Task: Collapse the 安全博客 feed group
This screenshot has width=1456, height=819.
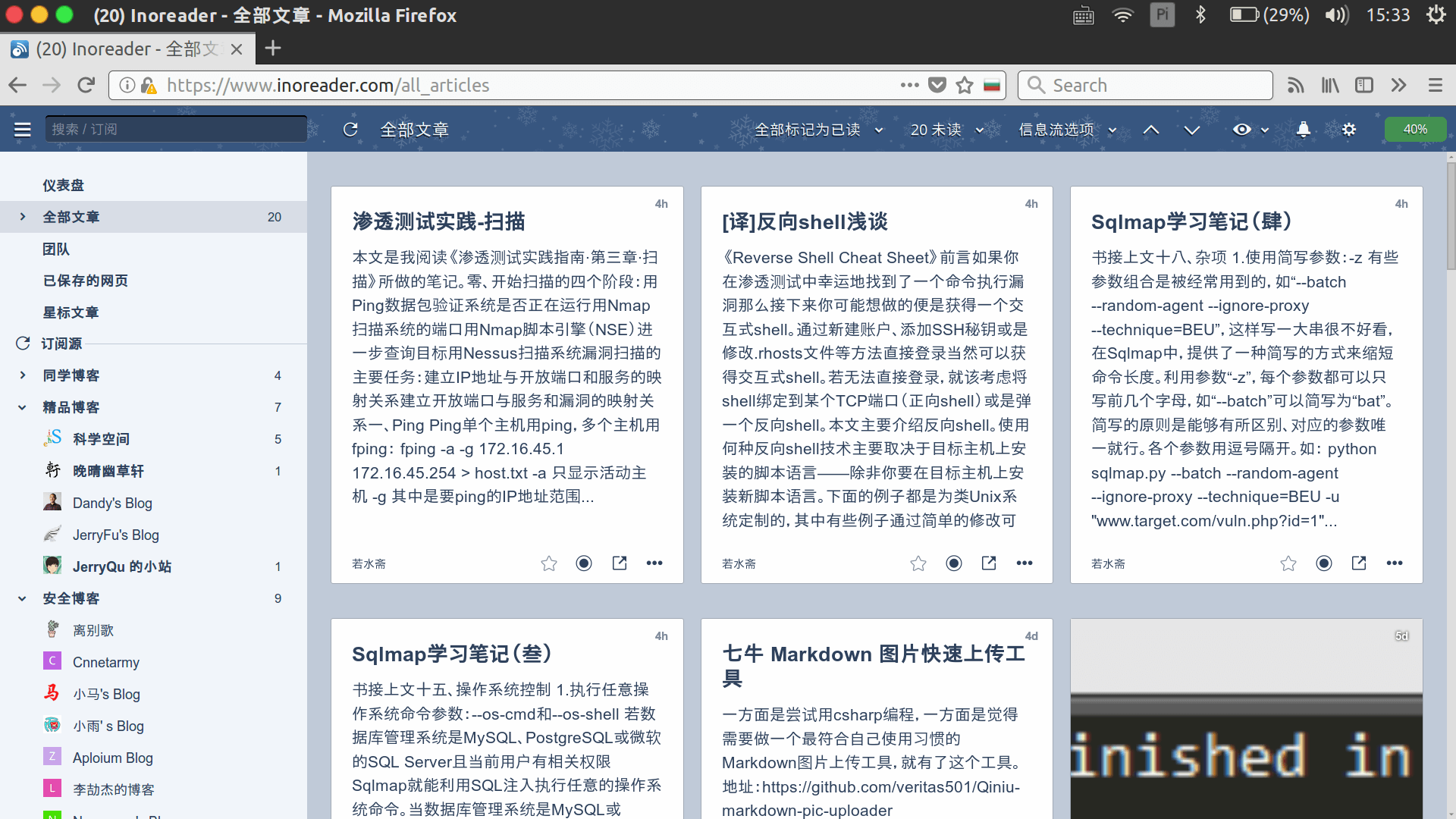Action: (21, 598)
